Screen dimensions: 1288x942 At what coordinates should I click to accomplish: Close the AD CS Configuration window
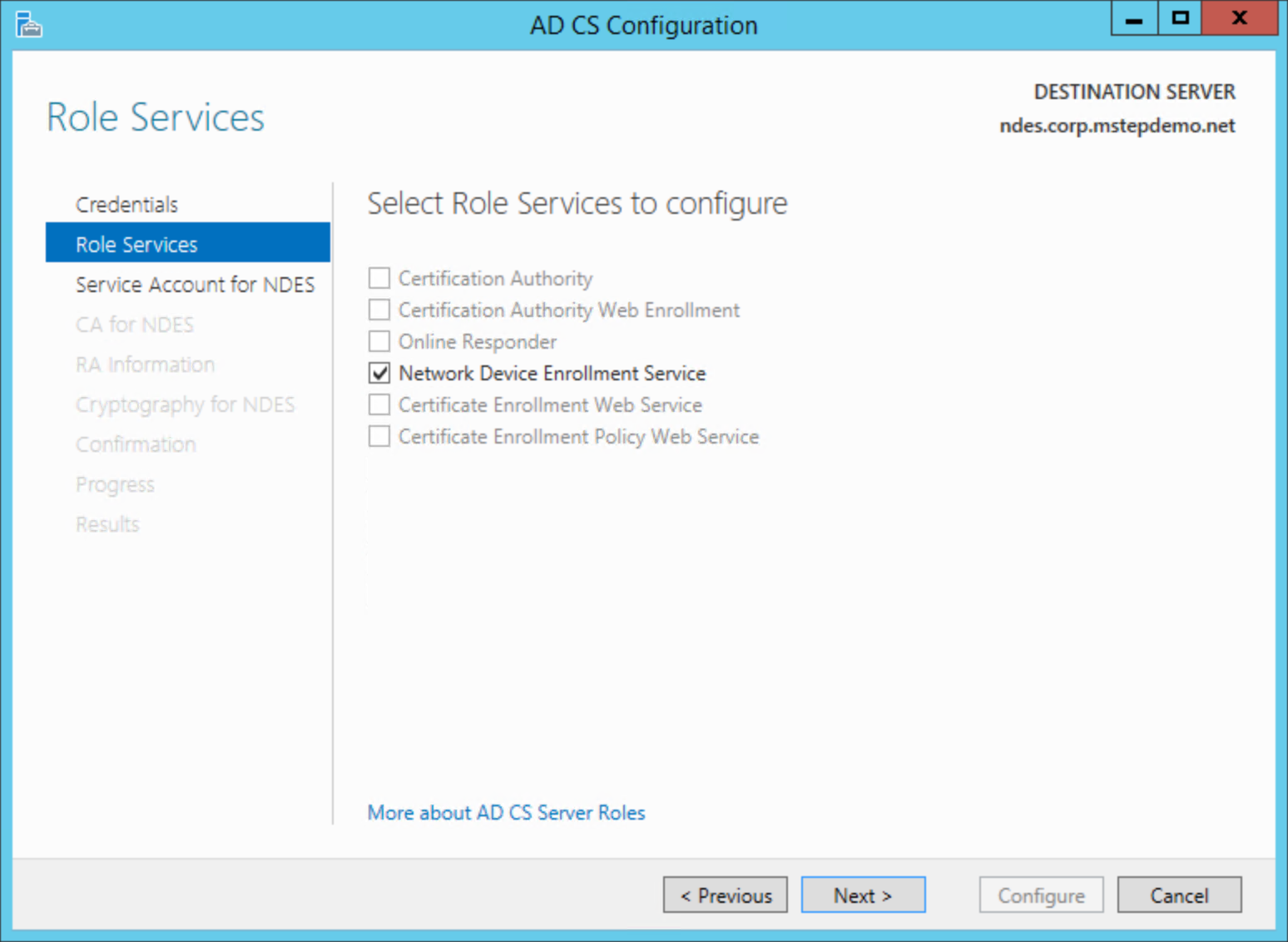tap(1239, 18)
